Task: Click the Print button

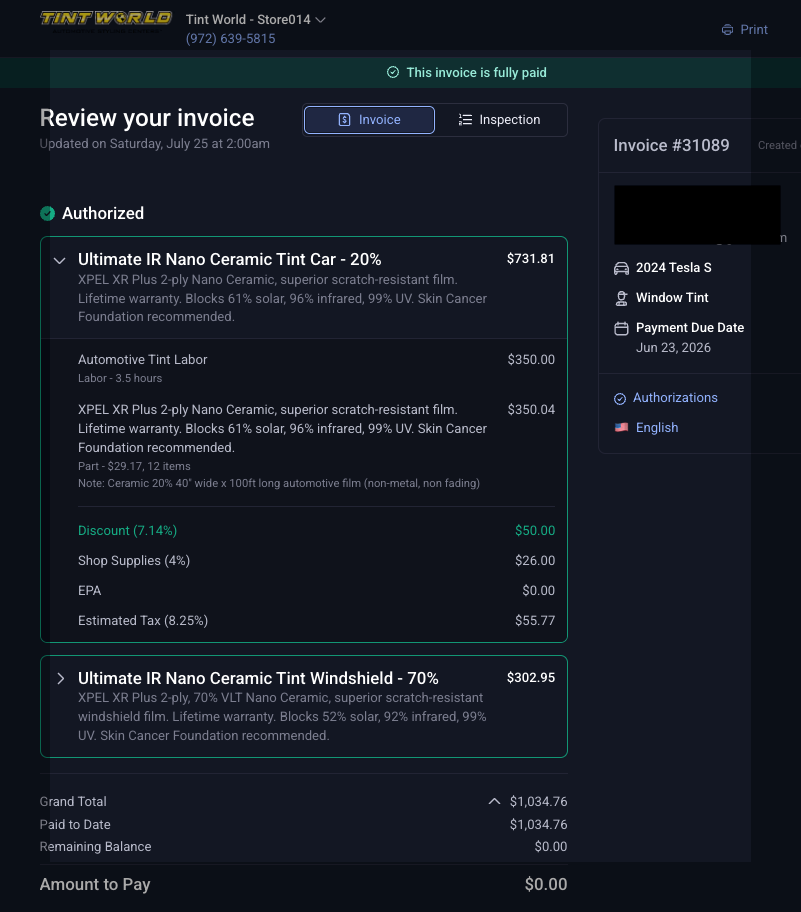Action: pos(745,30)
